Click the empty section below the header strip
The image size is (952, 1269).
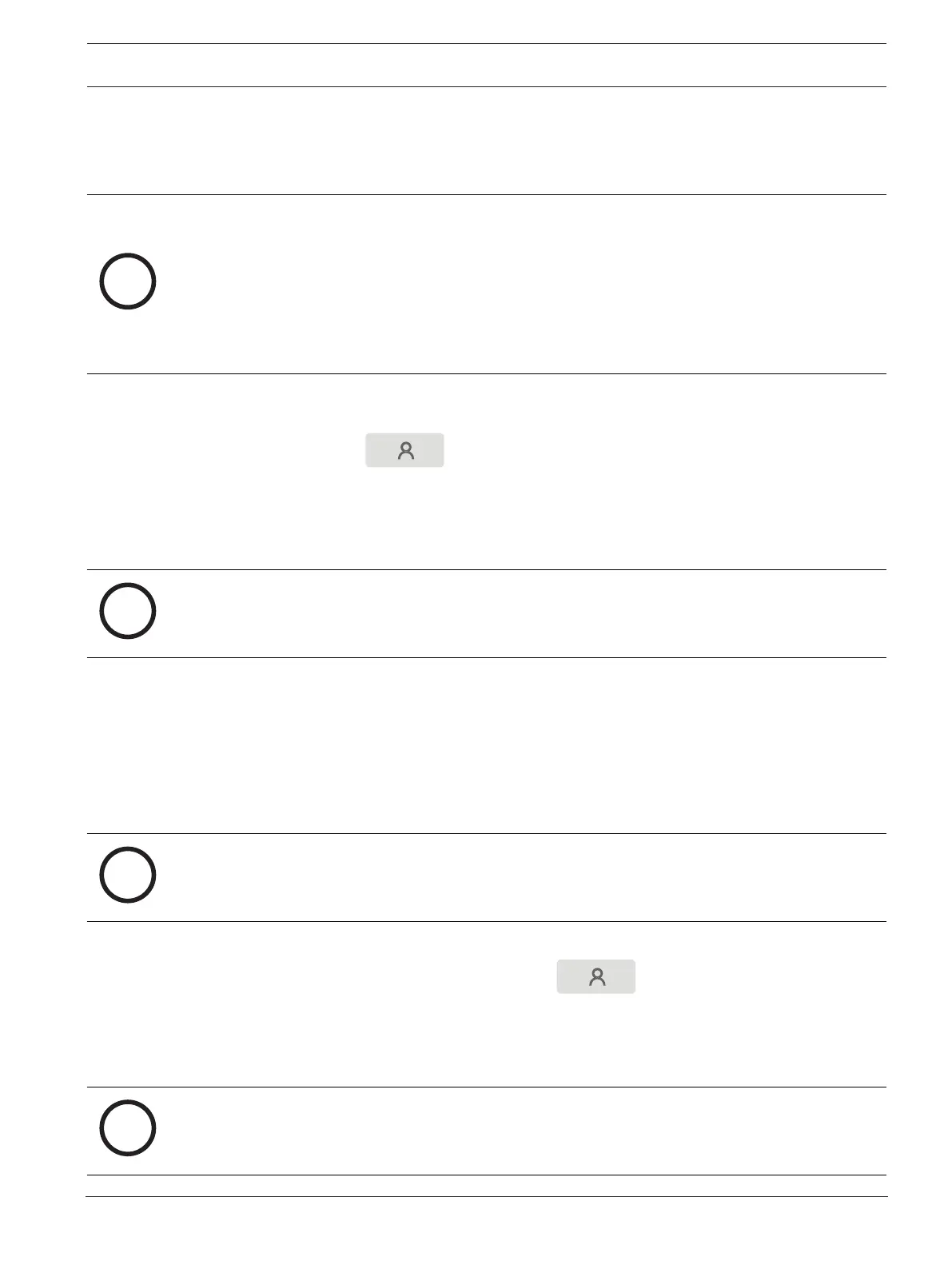[486, 141]
